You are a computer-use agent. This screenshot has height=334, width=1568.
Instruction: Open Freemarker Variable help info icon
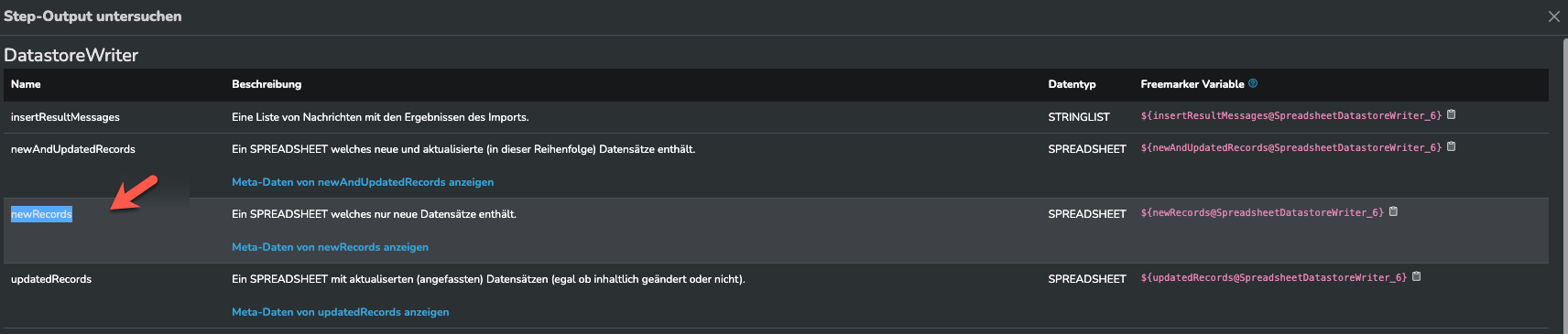(x=1253, y=83)
